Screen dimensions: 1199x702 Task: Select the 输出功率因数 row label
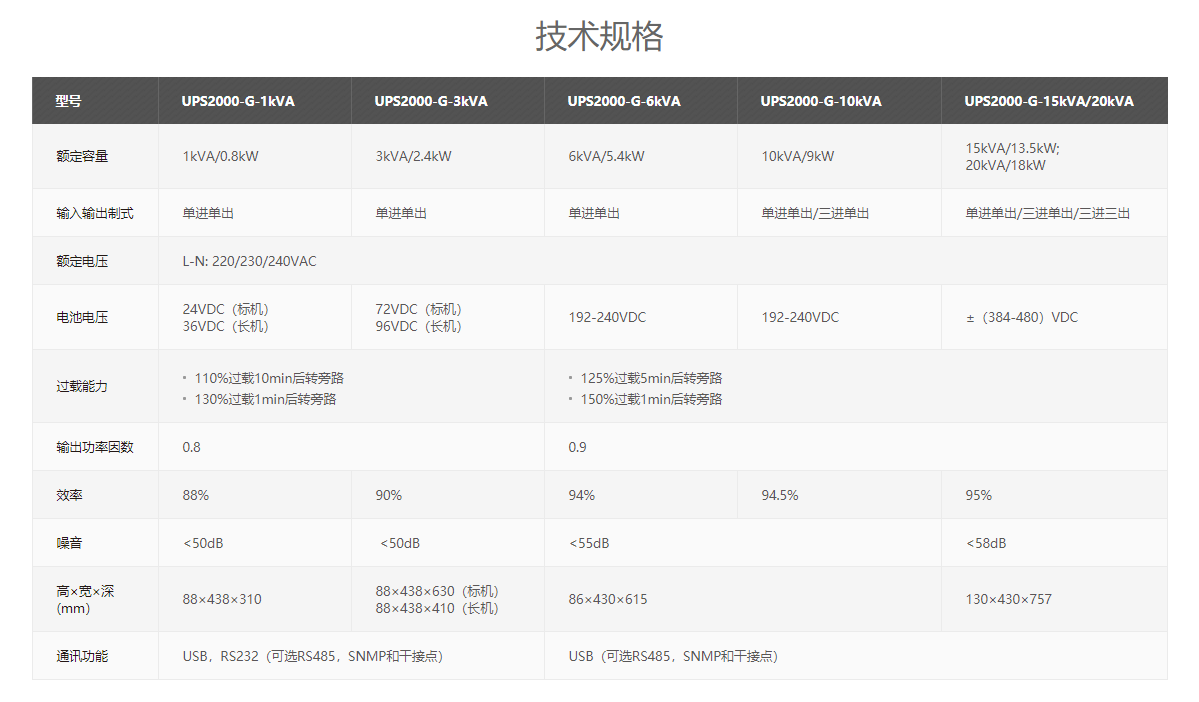pyautogui.click(x=94, y=447)
